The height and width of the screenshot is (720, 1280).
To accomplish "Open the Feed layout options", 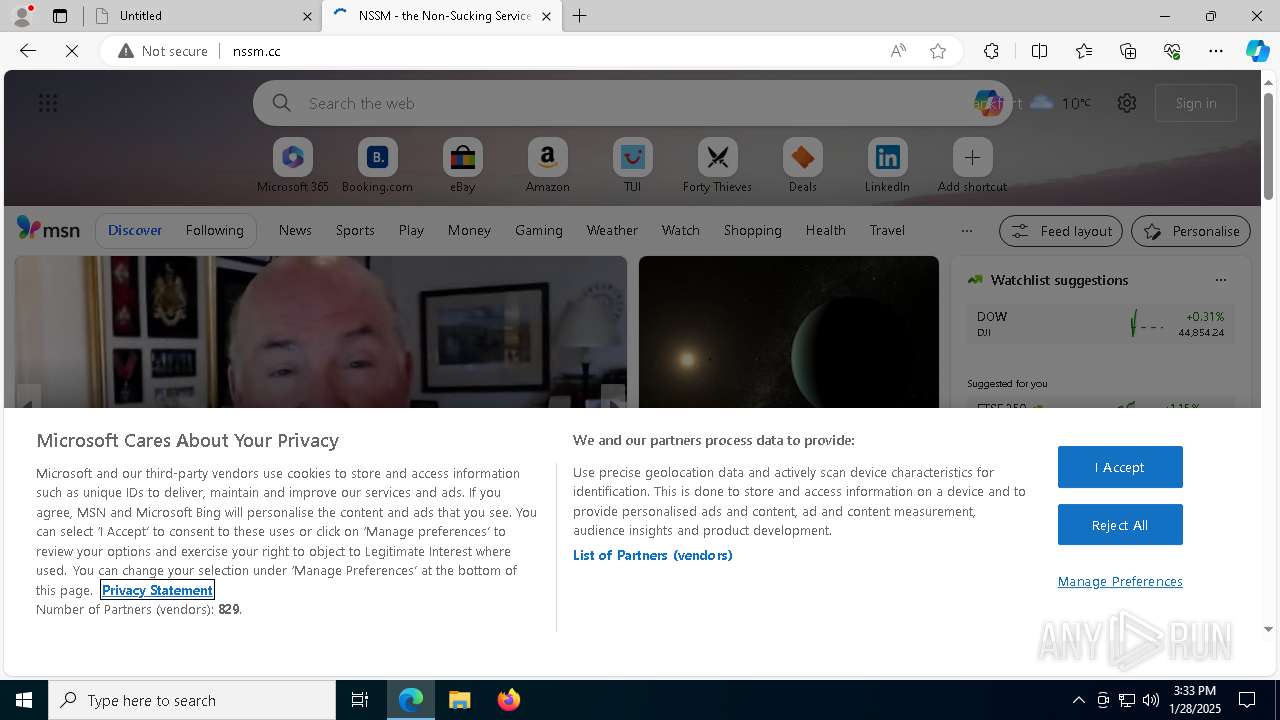I will 1061,231.
